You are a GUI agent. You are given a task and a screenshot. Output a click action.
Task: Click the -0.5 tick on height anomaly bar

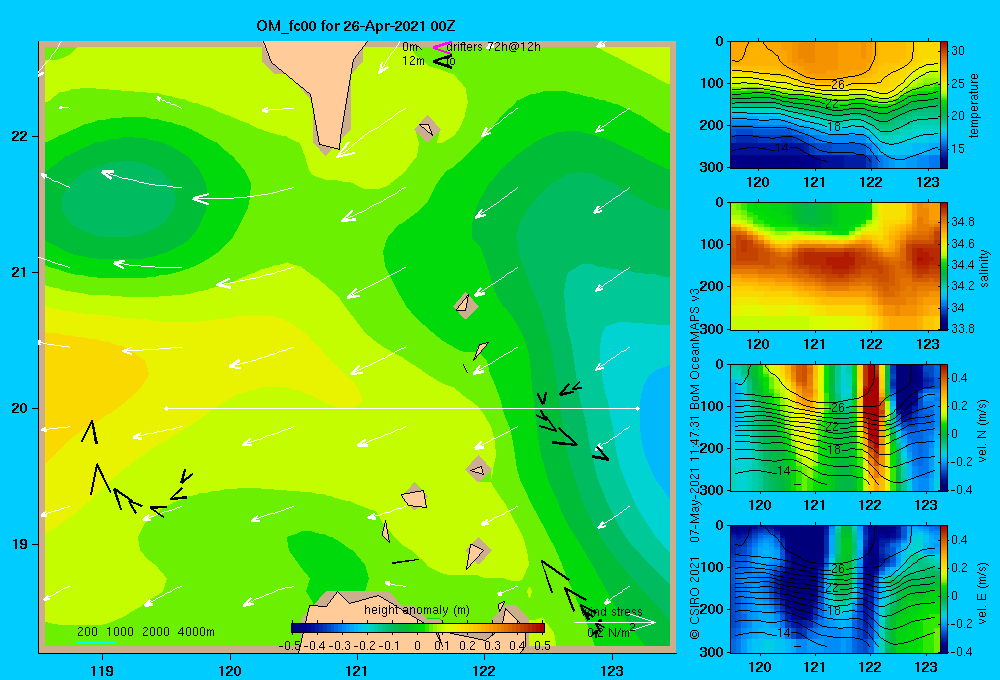pos(290,646)
